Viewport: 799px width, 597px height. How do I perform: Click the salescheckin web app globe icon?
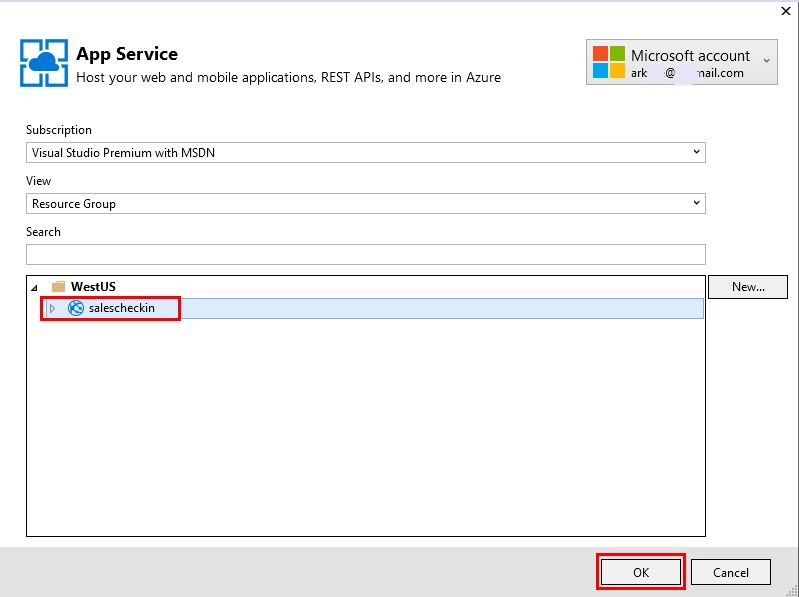point(76,308)
